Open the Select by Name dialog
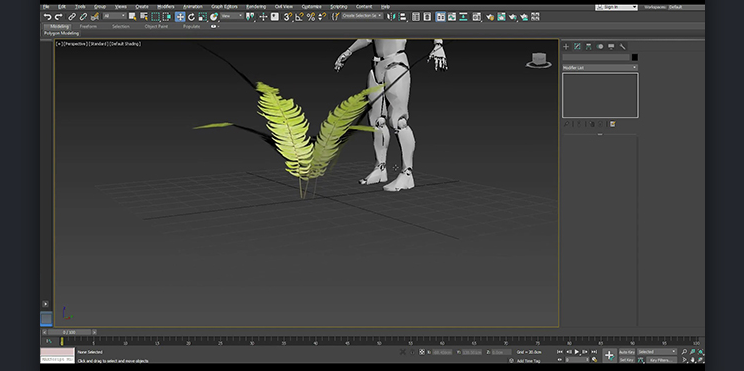 click(144, 17)
